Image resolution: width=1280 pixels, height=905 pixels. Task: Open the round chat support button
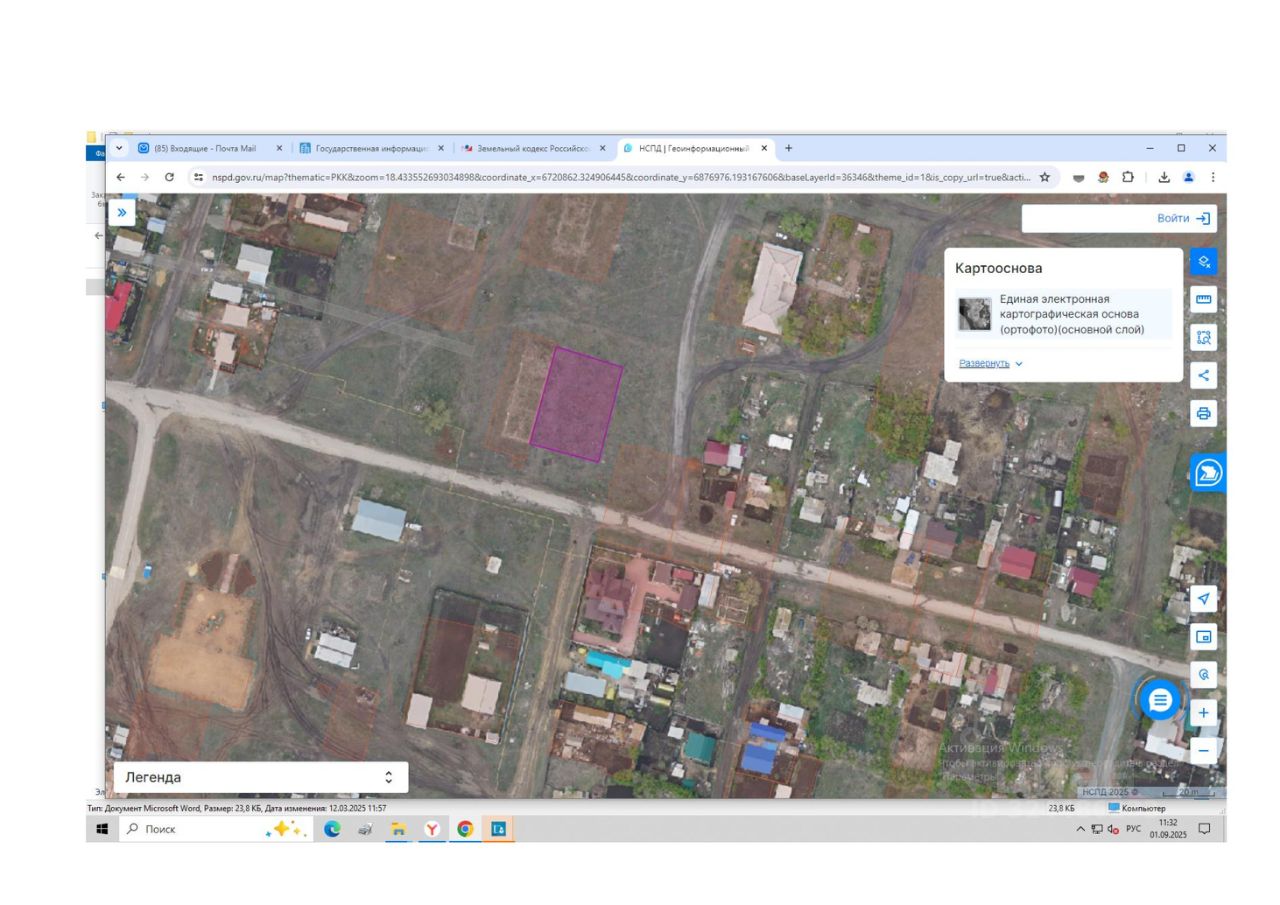1160,700
